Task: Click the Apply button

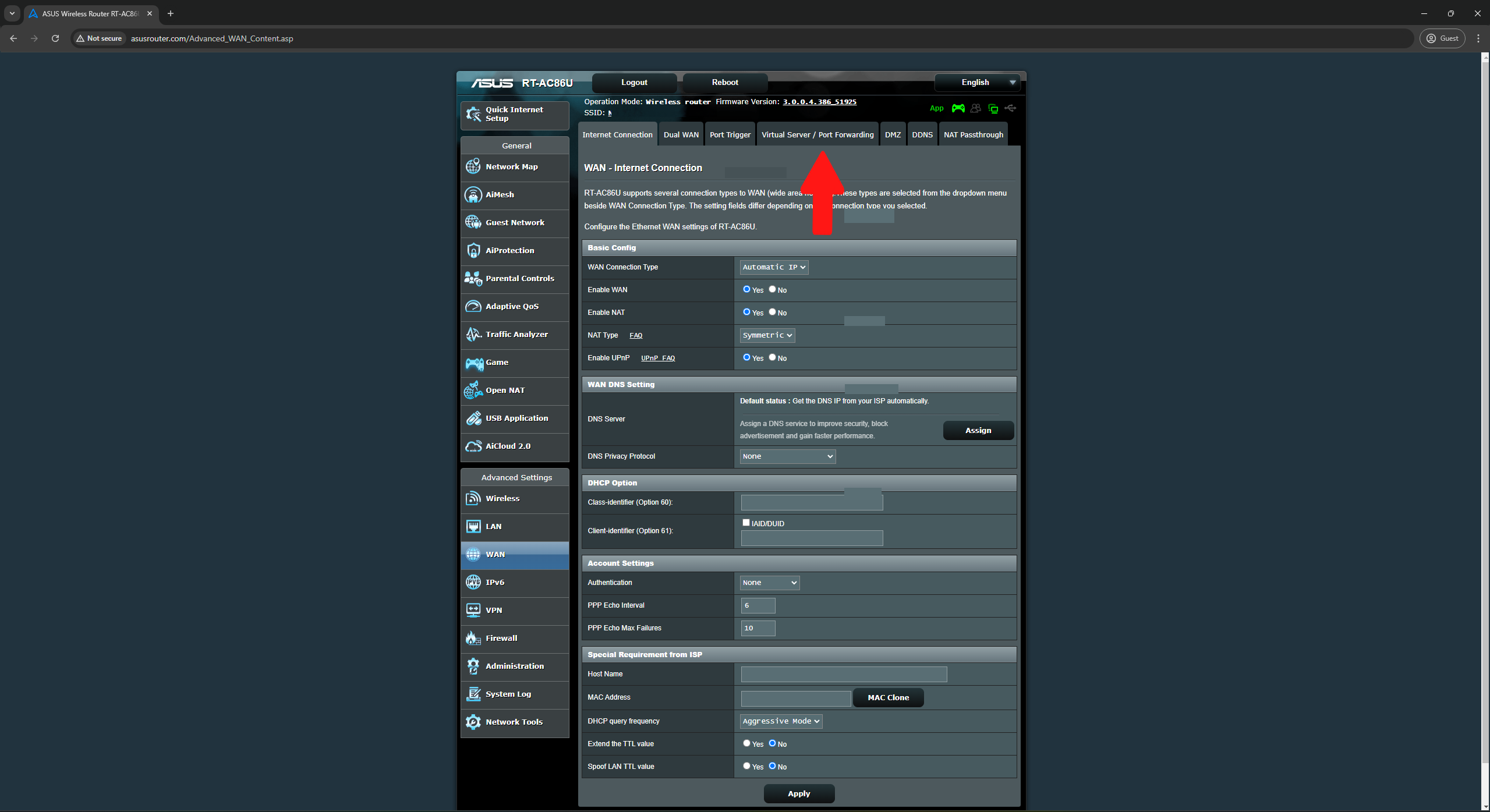Action: coord(799,794)
